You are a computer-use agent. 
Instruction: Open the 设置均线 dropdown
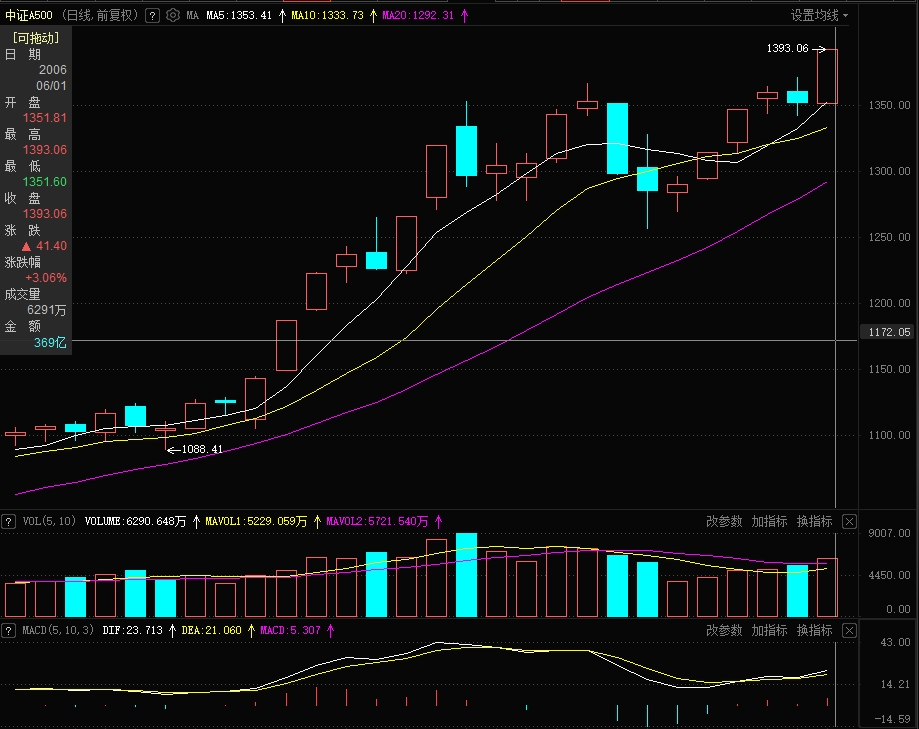click(819, 15)
